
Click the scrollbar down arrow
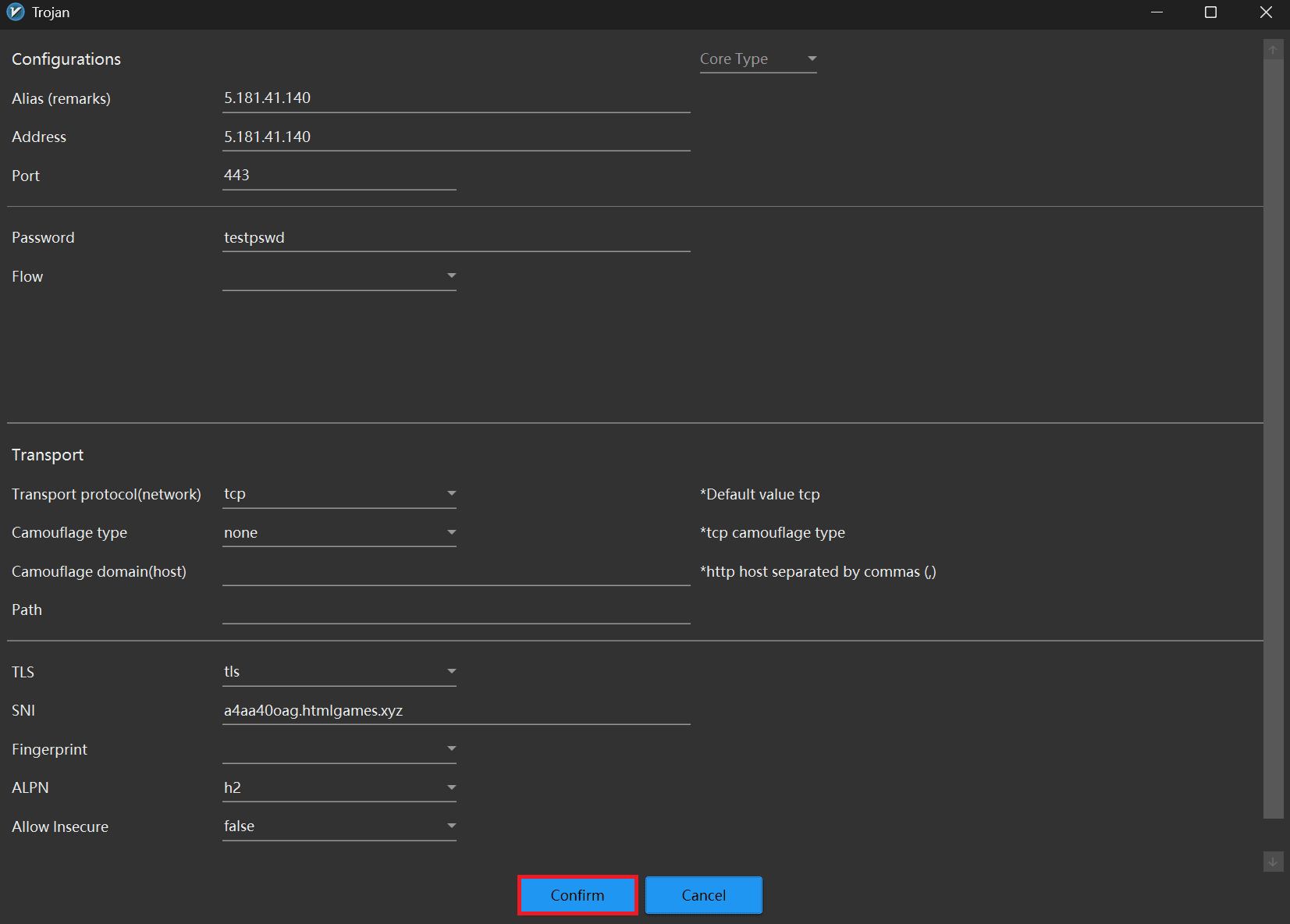pyautogui.click(x=1274, y=862)
